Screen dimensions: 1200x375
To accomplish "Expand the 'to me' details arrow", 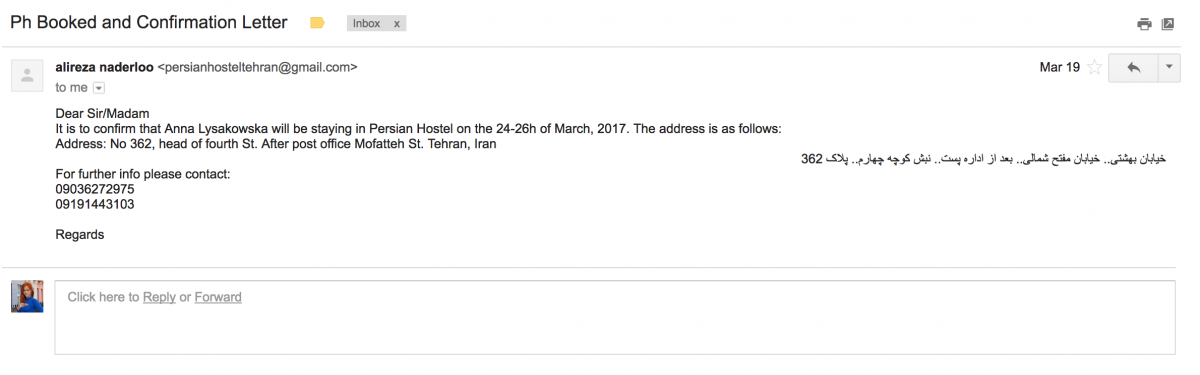I will tap(98, 88).
